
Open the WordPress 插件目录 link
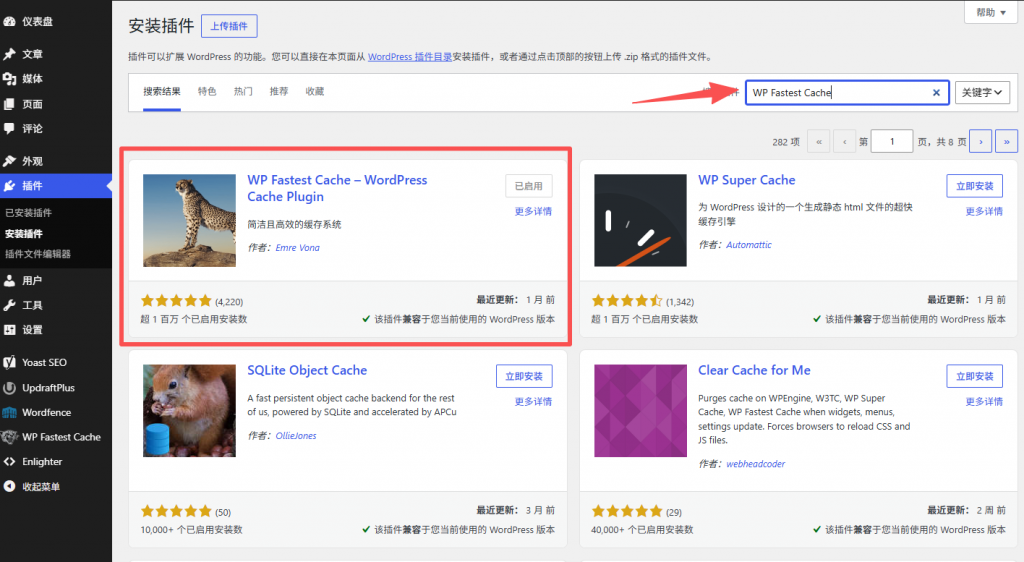(x=410, y=57)
